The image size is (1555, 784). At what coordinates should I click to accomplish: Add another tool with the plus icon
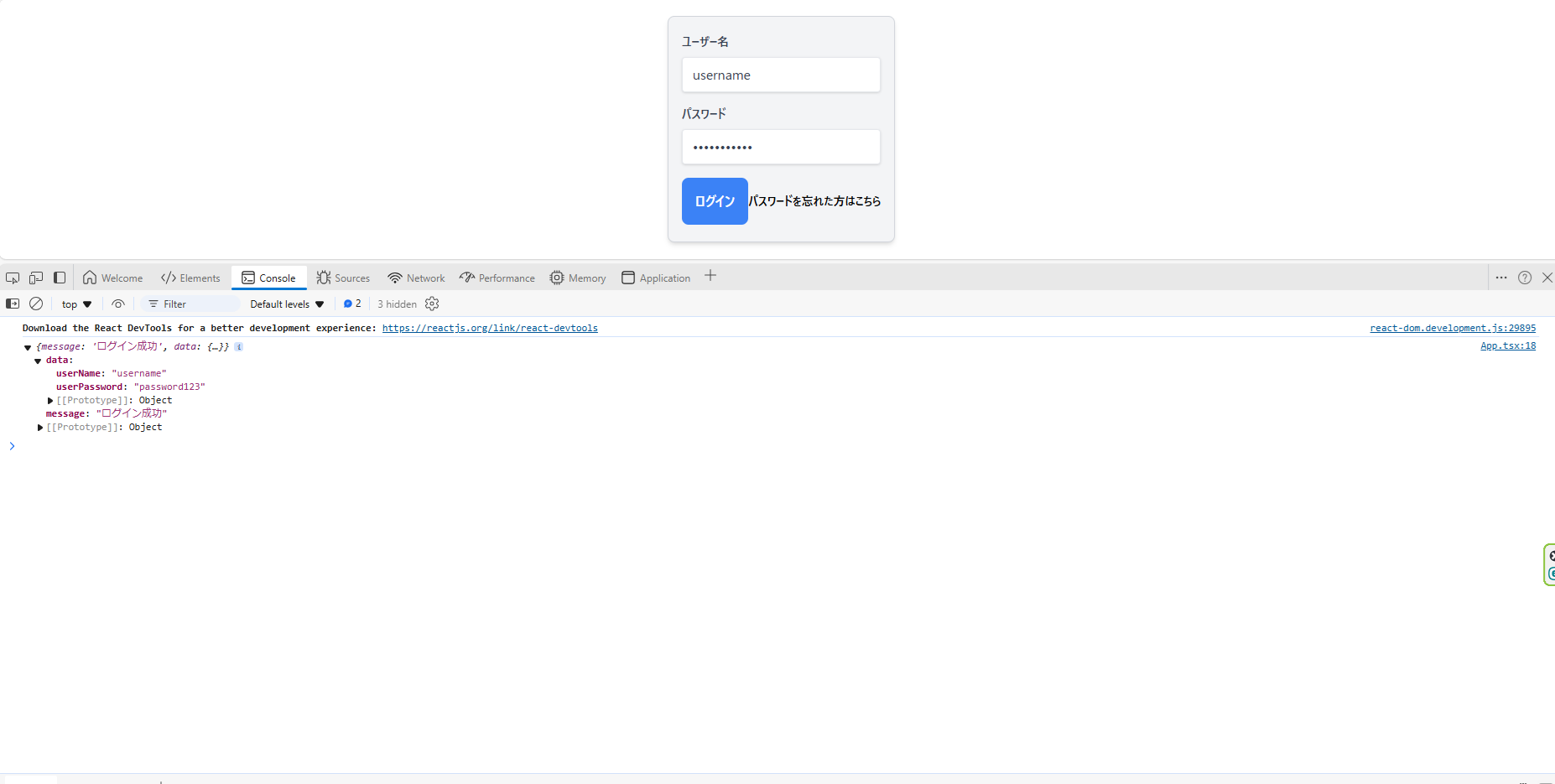710,276
